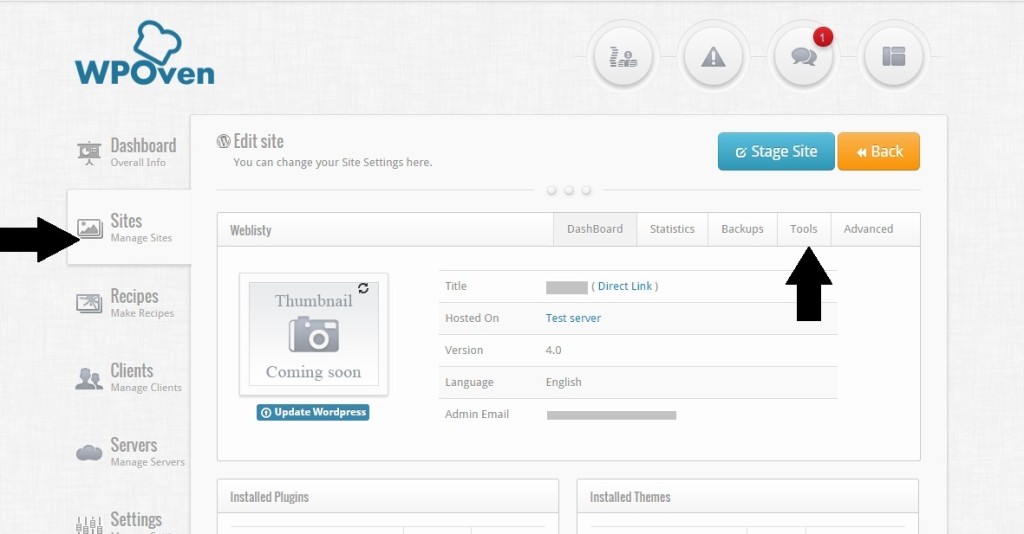Click the Language value English
The width and height of the screenshot is (1024, 534).
pyautogui.click(x=564, y=382)
